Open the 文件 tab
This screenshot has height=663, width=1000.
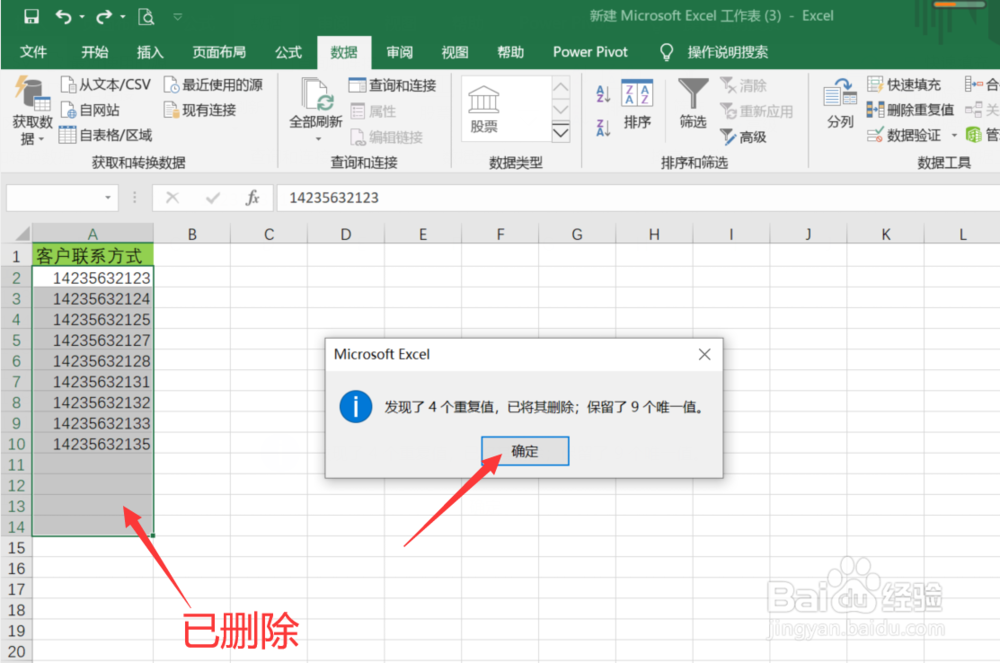33,52
